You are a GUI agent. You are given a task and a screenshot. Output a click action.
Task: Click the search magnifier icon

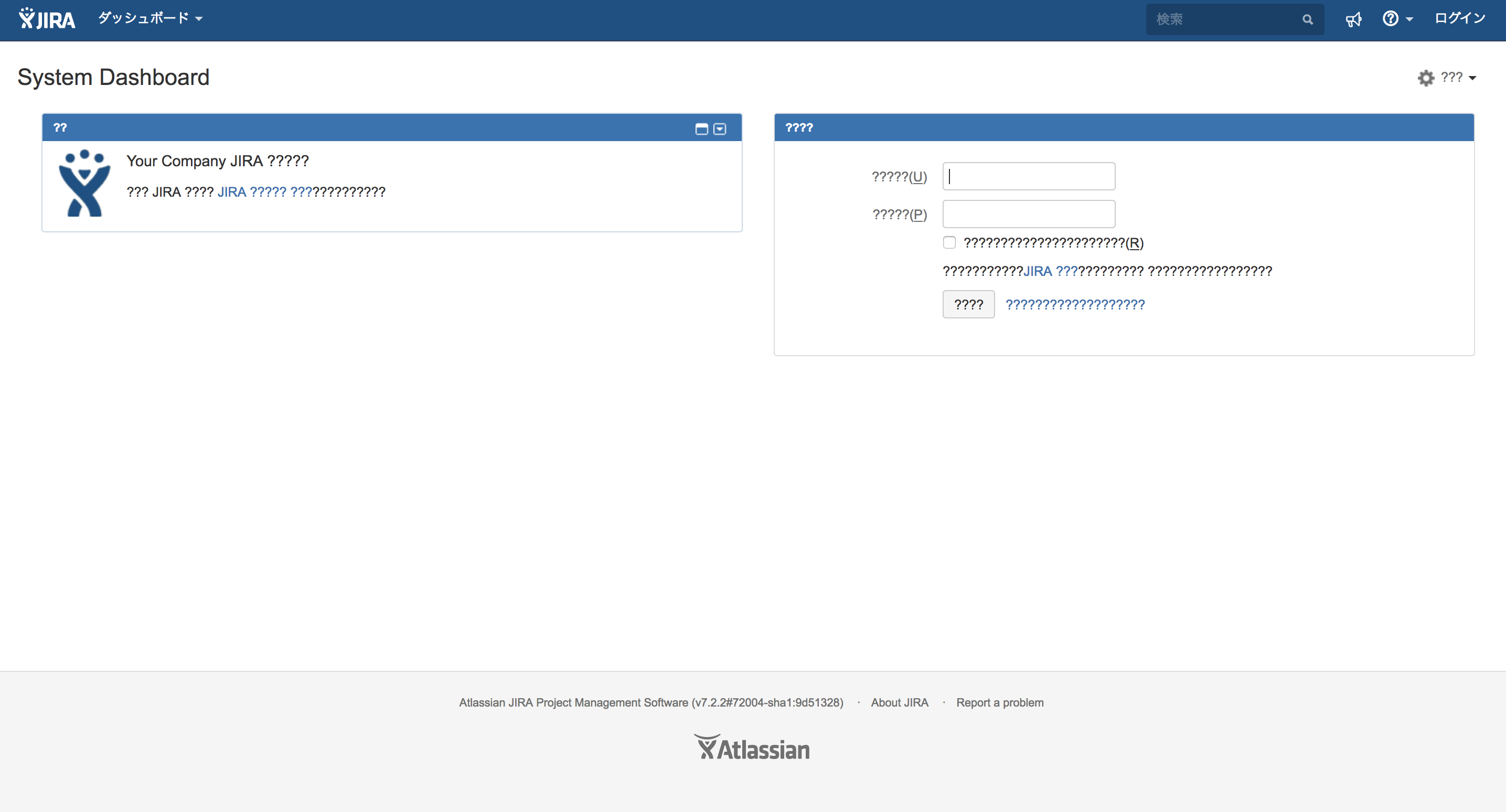[x=1307, y=19]
